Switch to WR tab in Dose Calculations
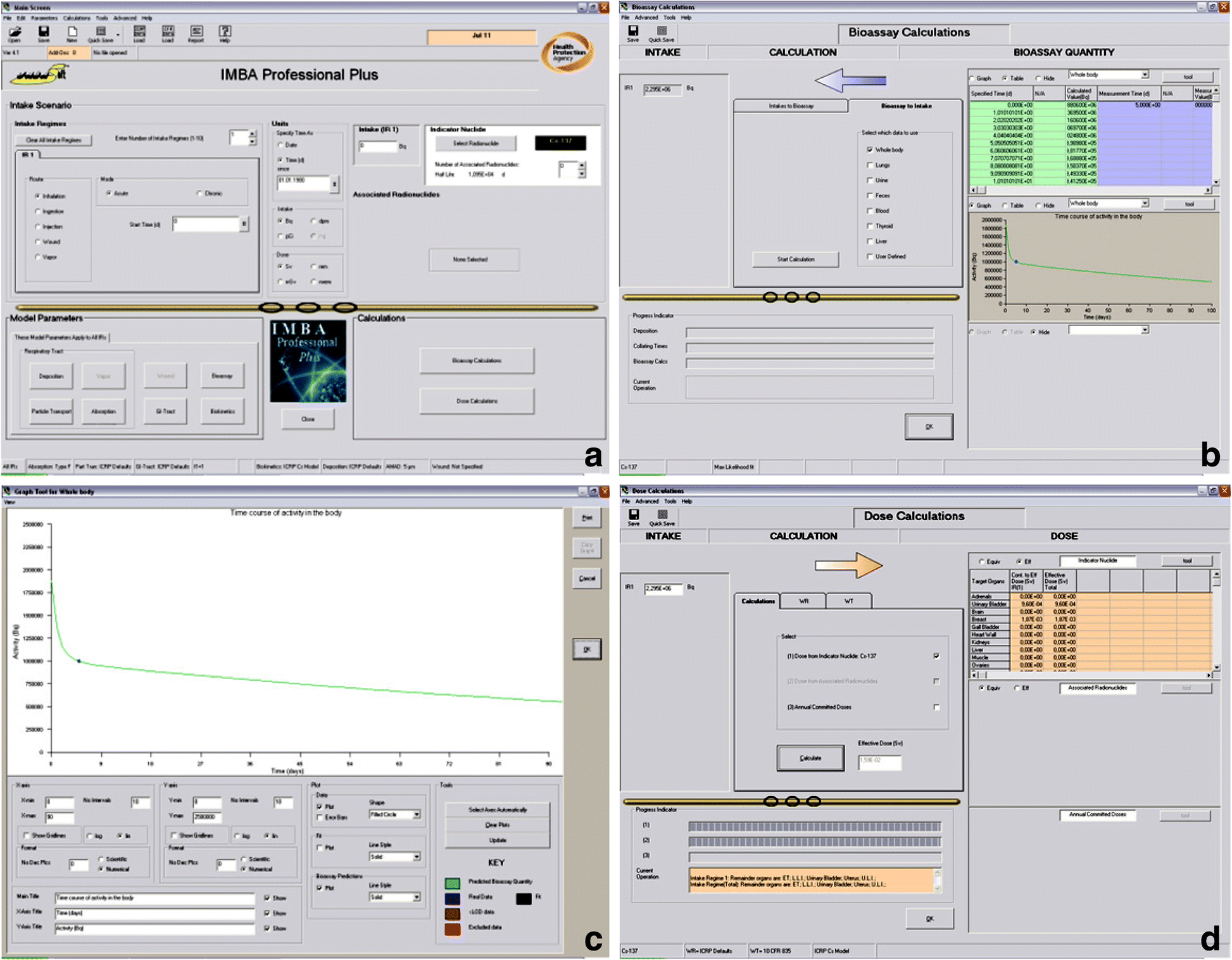This screenshot has width=1232, height=960. coord(803,601)
